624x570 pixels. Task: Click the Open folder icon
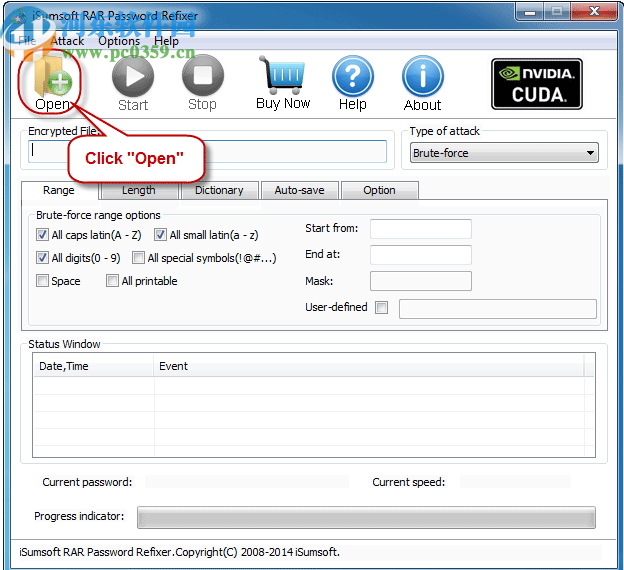[52, 76]
